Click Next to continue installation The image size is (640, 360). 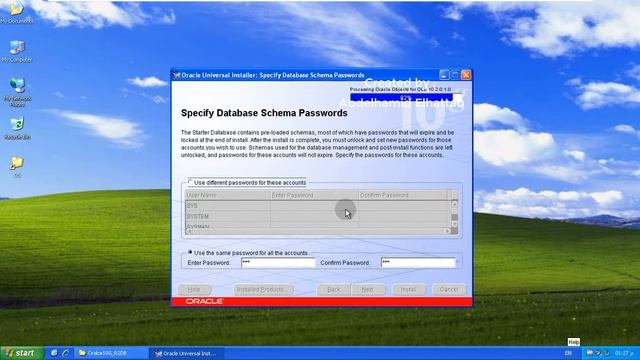367,289
